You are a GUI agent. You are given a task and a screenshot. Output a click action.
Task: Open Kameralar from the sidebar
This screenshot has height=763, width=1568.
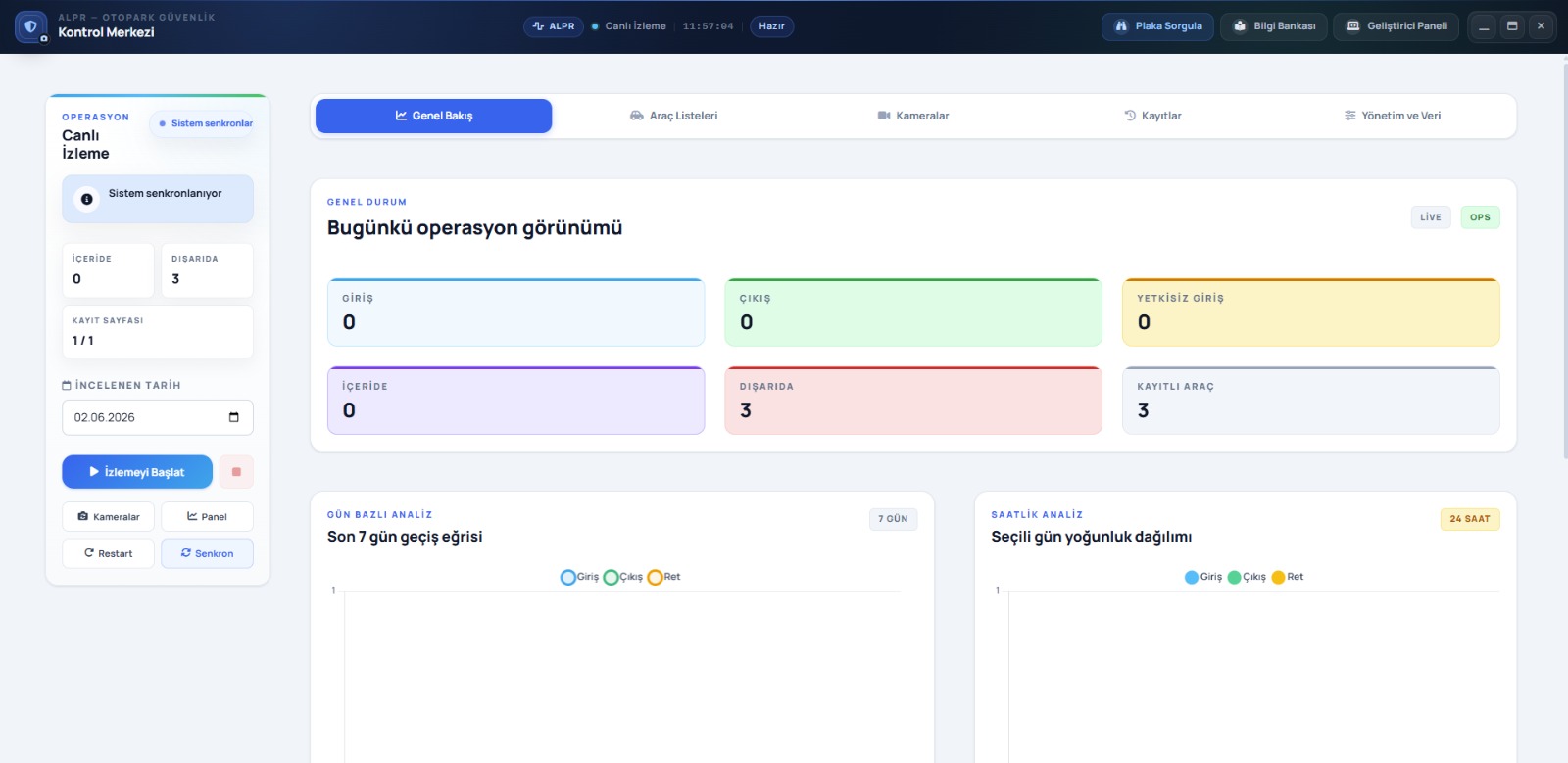click(108, 517)
